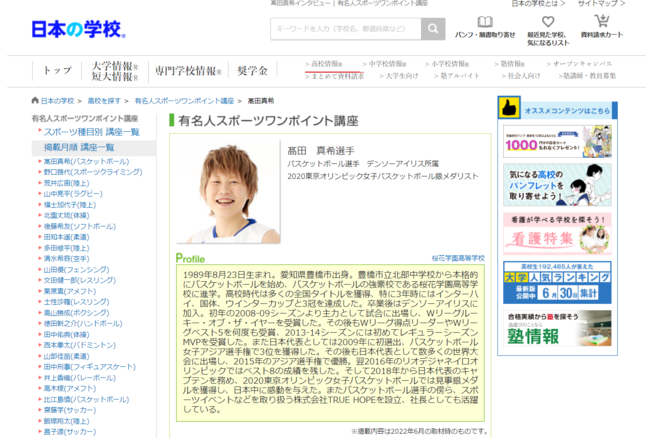
Task: Open the 1000円 present banner
Action: [557, 142]
